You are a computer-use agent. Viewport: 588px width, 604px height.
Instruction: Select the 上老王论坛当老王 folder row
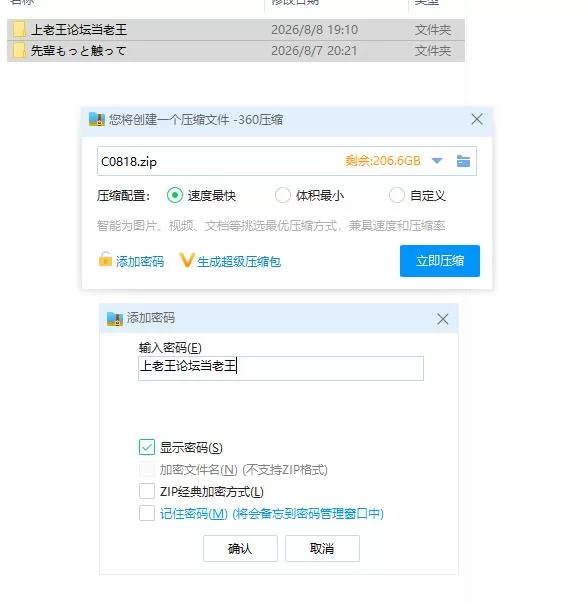coord(236,30)
